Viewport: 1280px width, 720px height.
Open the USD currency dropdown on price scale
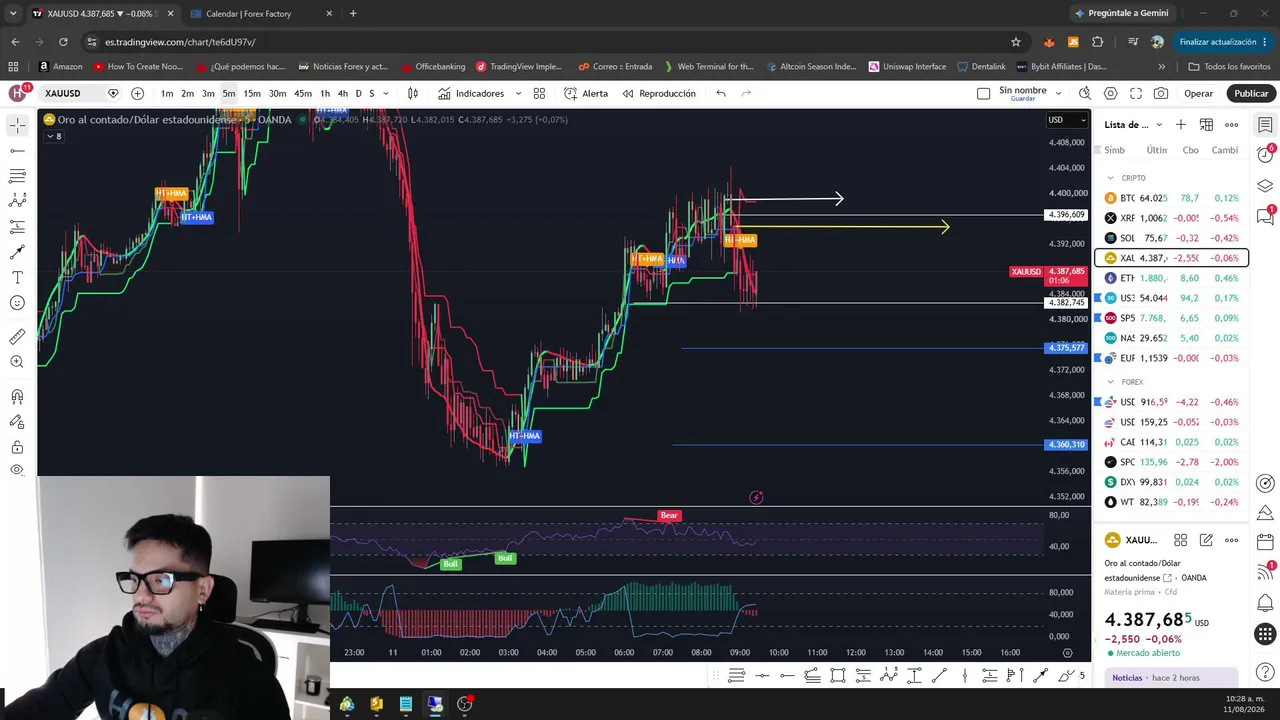pyautogui.click(x=1066, y=120)
